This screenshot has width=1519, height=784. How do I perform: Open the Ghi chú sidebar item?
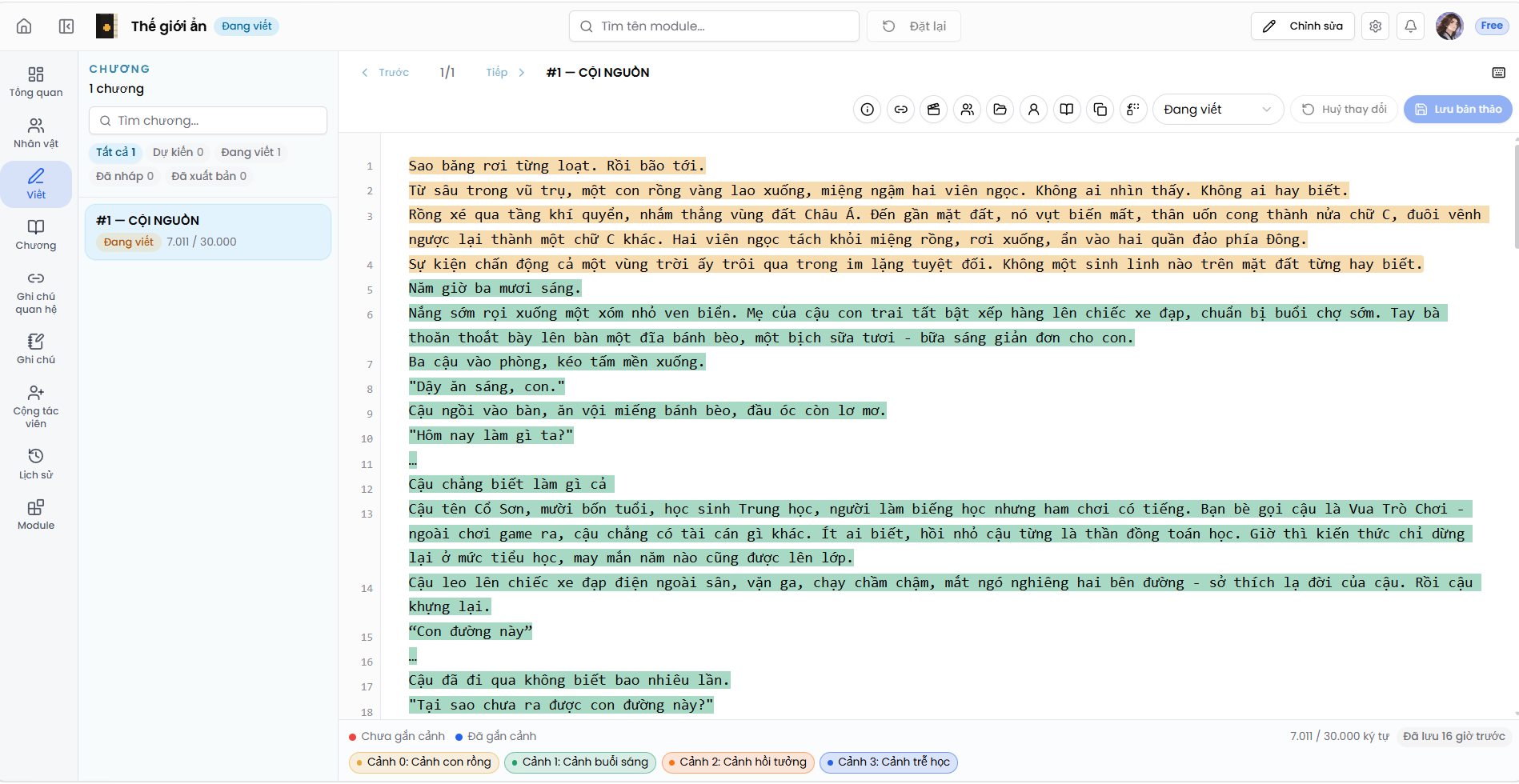[x=36, y=350]
